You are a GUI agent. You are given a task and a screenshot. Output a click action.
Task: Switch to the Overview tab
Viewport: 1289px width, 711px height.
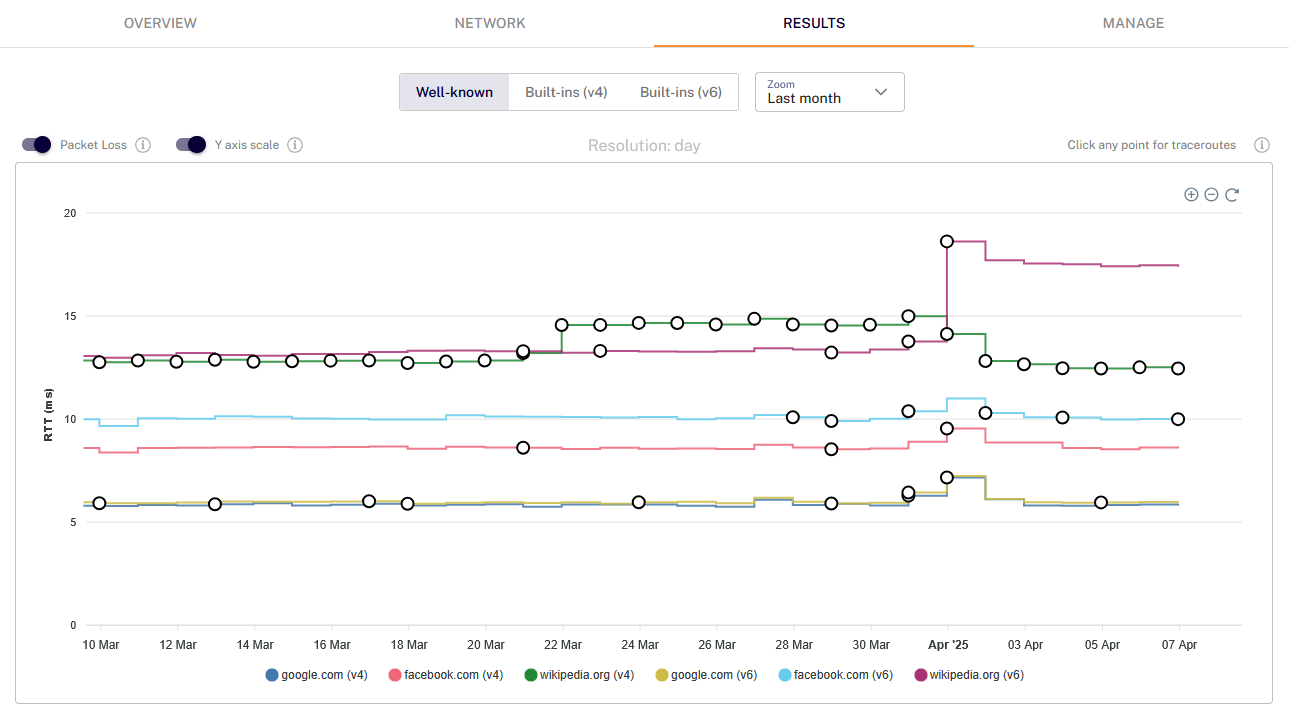pyautogui.click(x=160, y=23)
